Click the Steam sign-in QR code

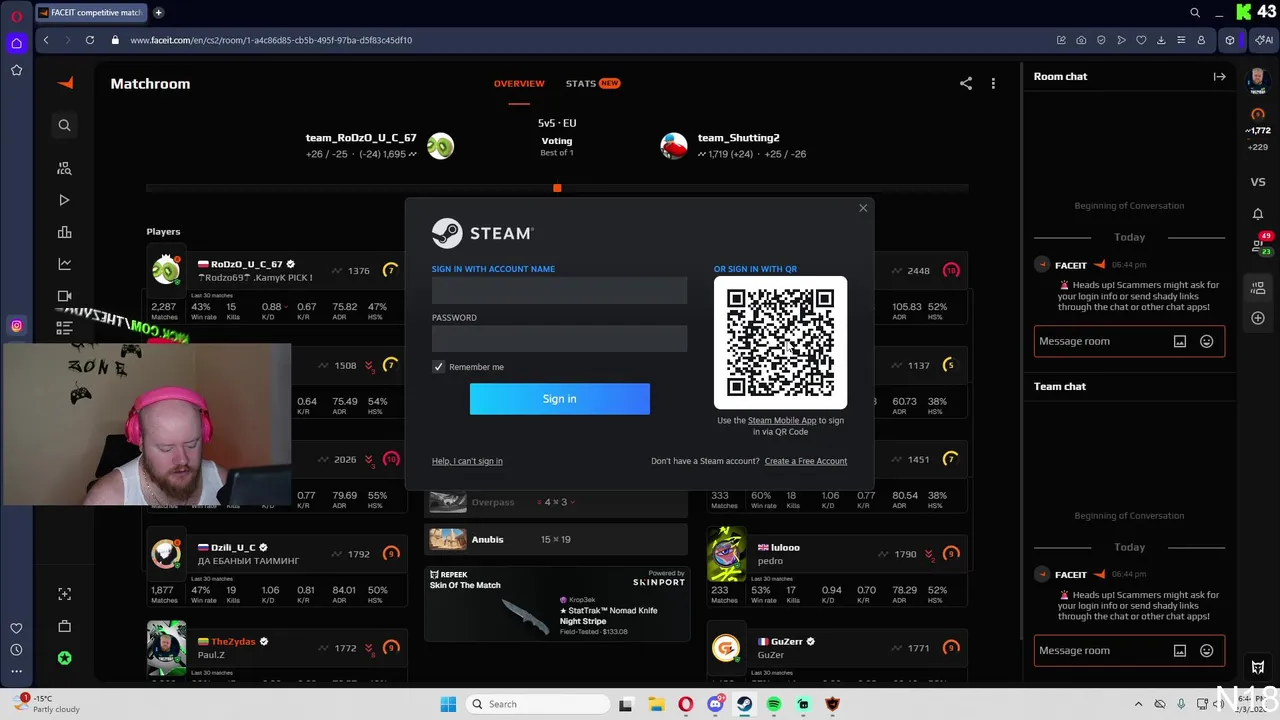780,343
